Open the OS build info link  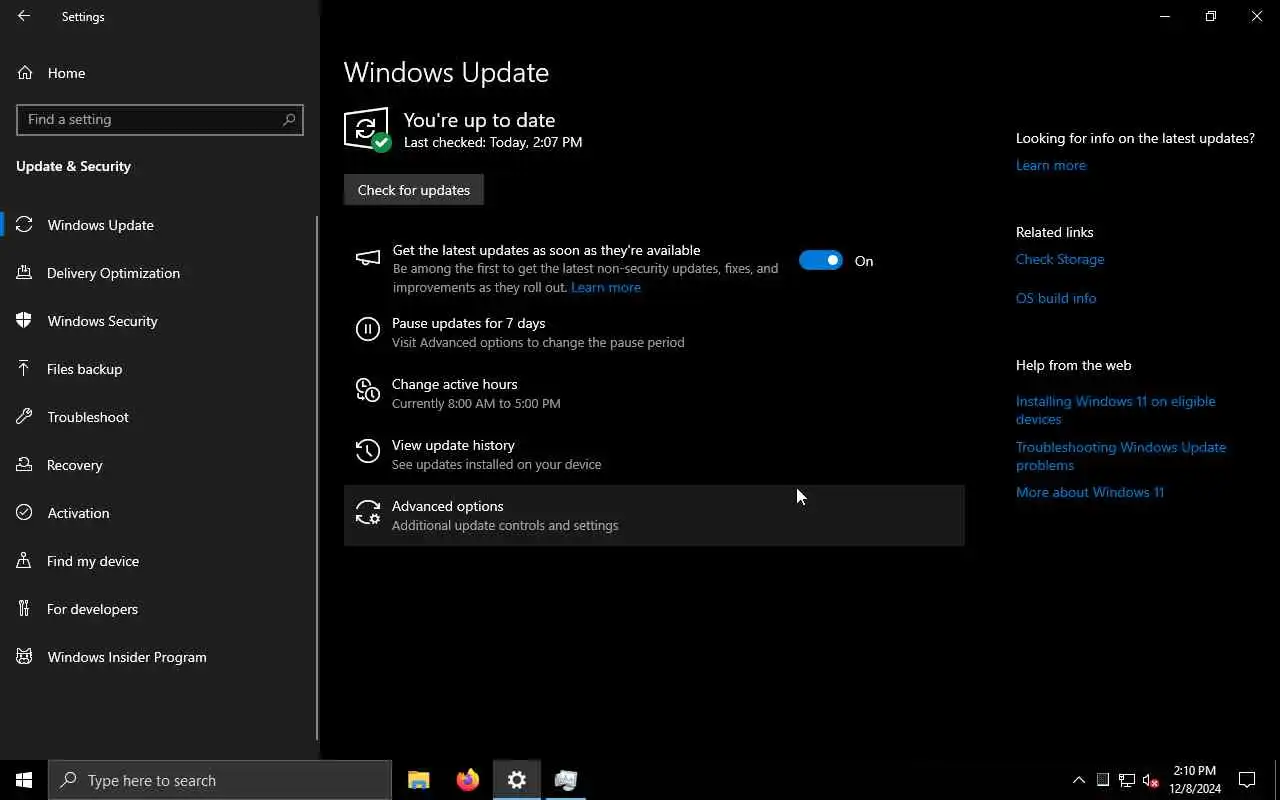pyautogui.click(x=1056, y=298)
